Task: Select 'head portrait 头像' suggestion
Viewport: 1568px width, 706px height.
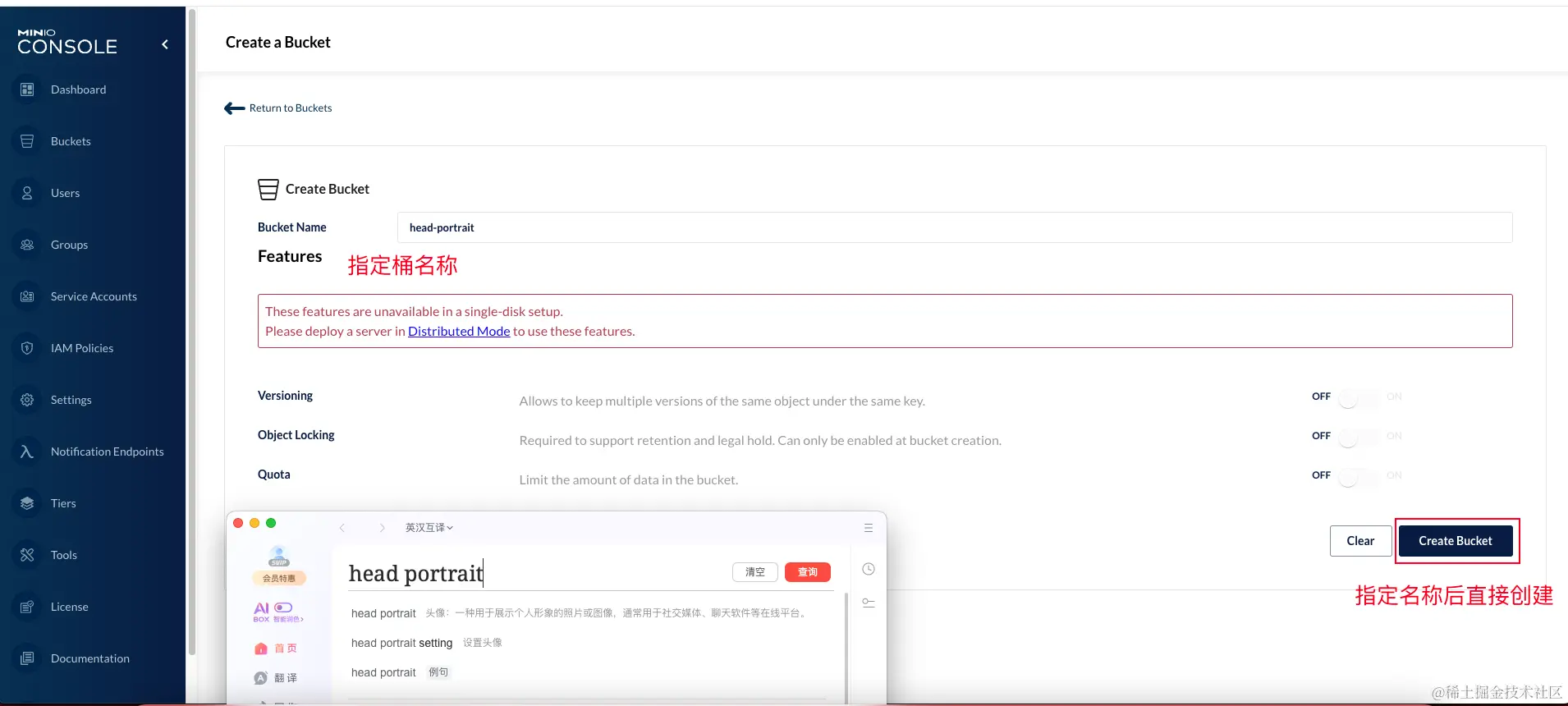Action: tap(580, 613)
